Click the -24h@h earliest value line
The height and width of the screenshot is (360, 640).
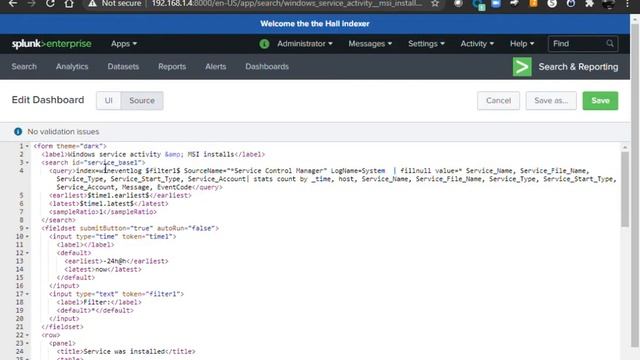(x=116, y=261)
